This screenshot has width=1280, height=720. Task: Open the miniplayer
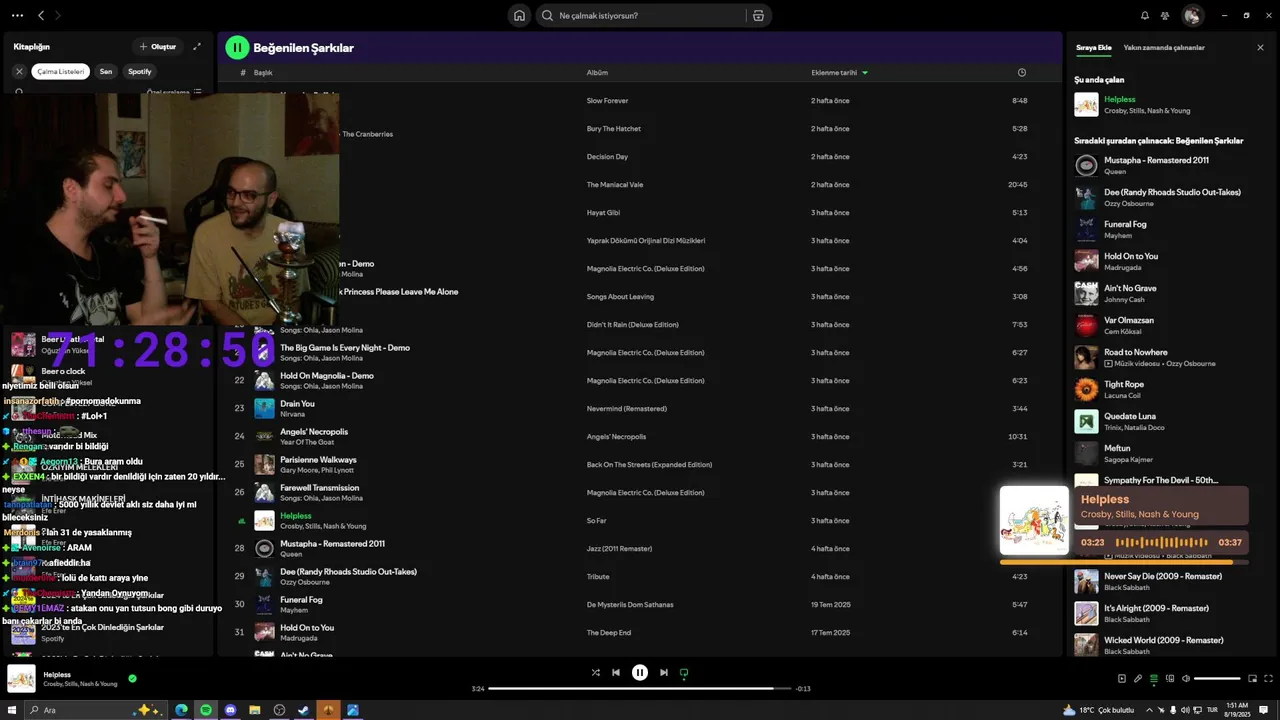point(1252,678)
